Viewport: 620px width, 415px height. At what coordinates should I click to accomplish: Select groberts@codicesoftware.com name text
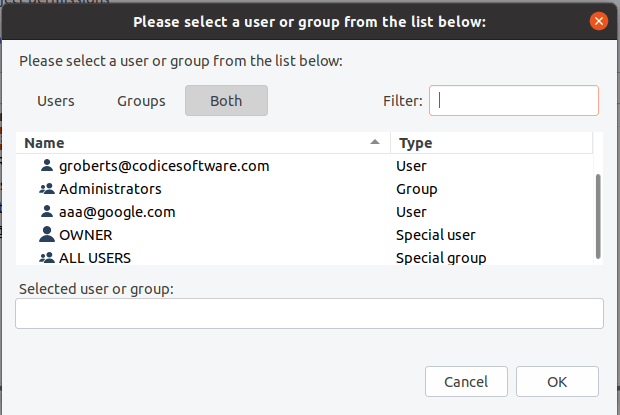(164, 166)
